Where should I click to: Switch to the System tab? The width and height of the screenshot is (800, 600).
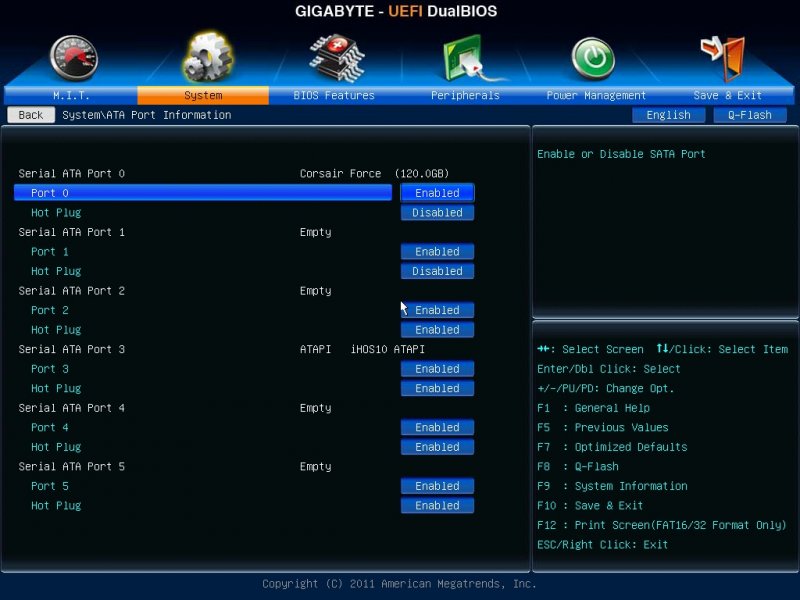click(203, 95)
